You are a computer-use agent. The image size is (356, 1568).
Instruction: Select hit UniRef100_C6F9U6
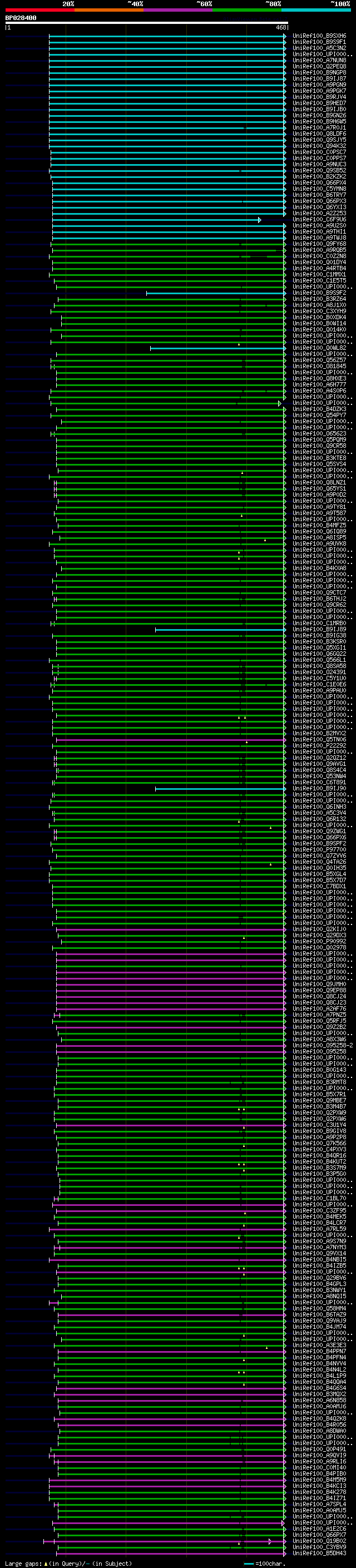319,219
